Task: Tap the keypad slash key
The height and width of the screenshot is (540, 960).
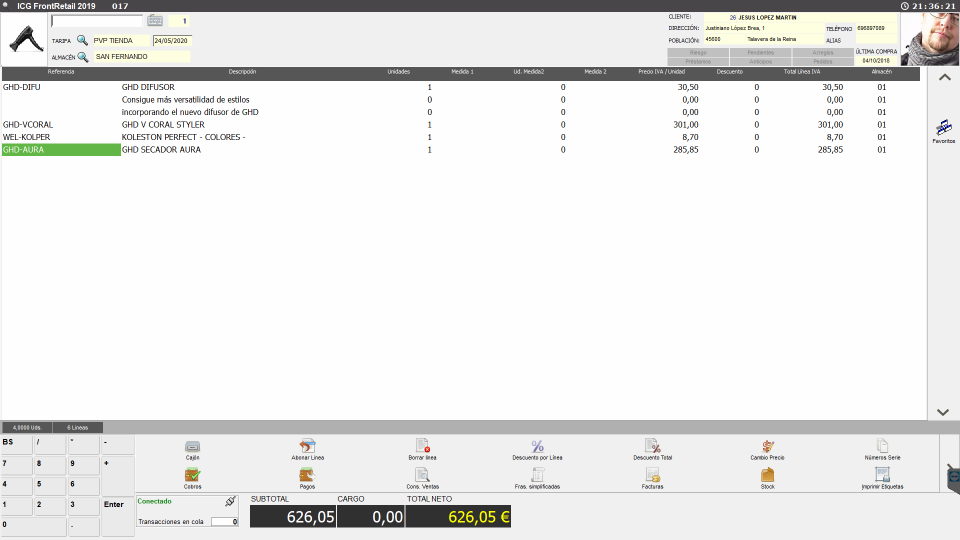Action: (x=50, y=445)
